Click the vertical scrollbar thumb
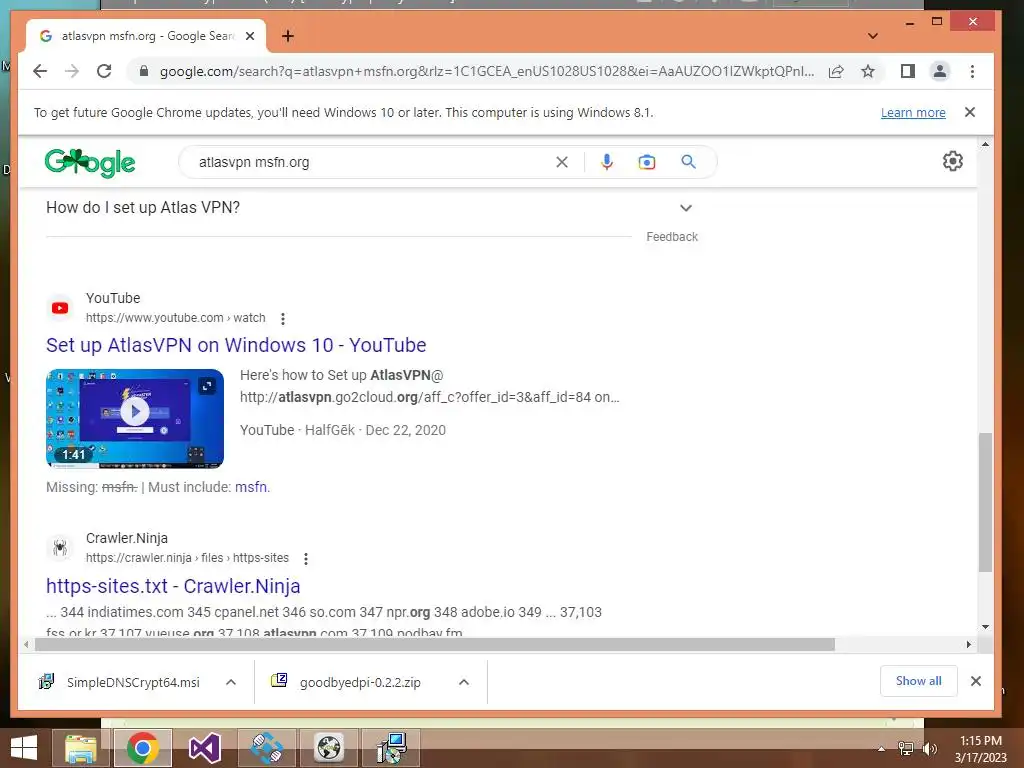Viewport: 1024px width, 768px height. tap(985, 502)
